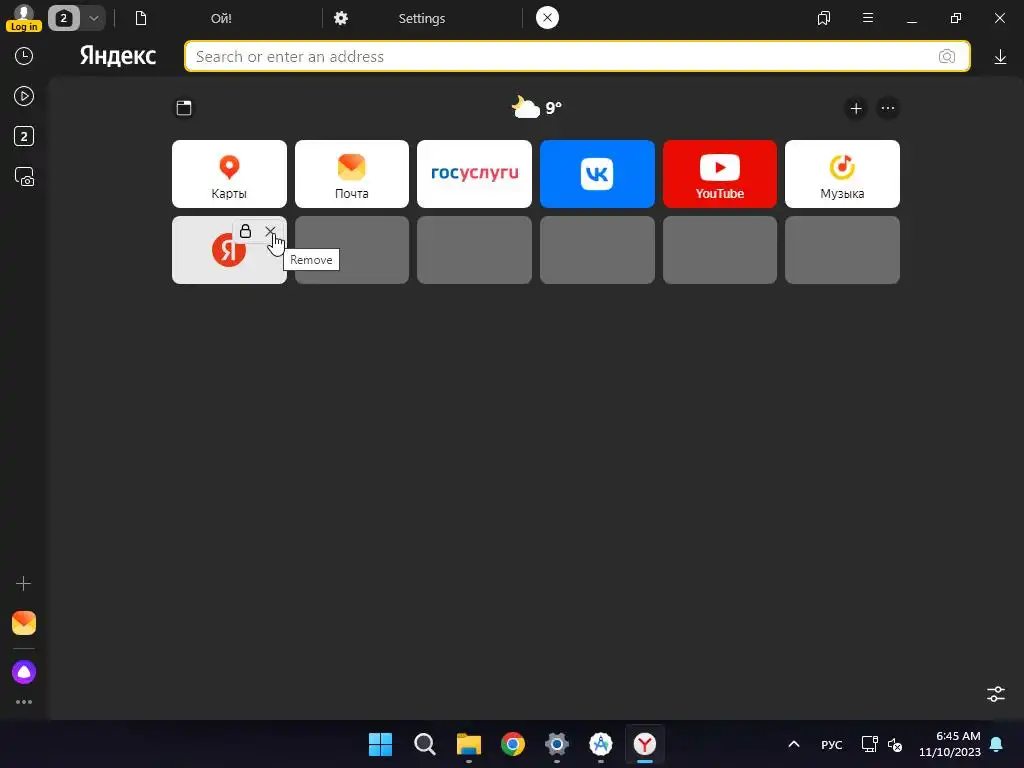Remove the Yandex tile with X
This screenshot has height=768, width=1024.
[270, 231]
